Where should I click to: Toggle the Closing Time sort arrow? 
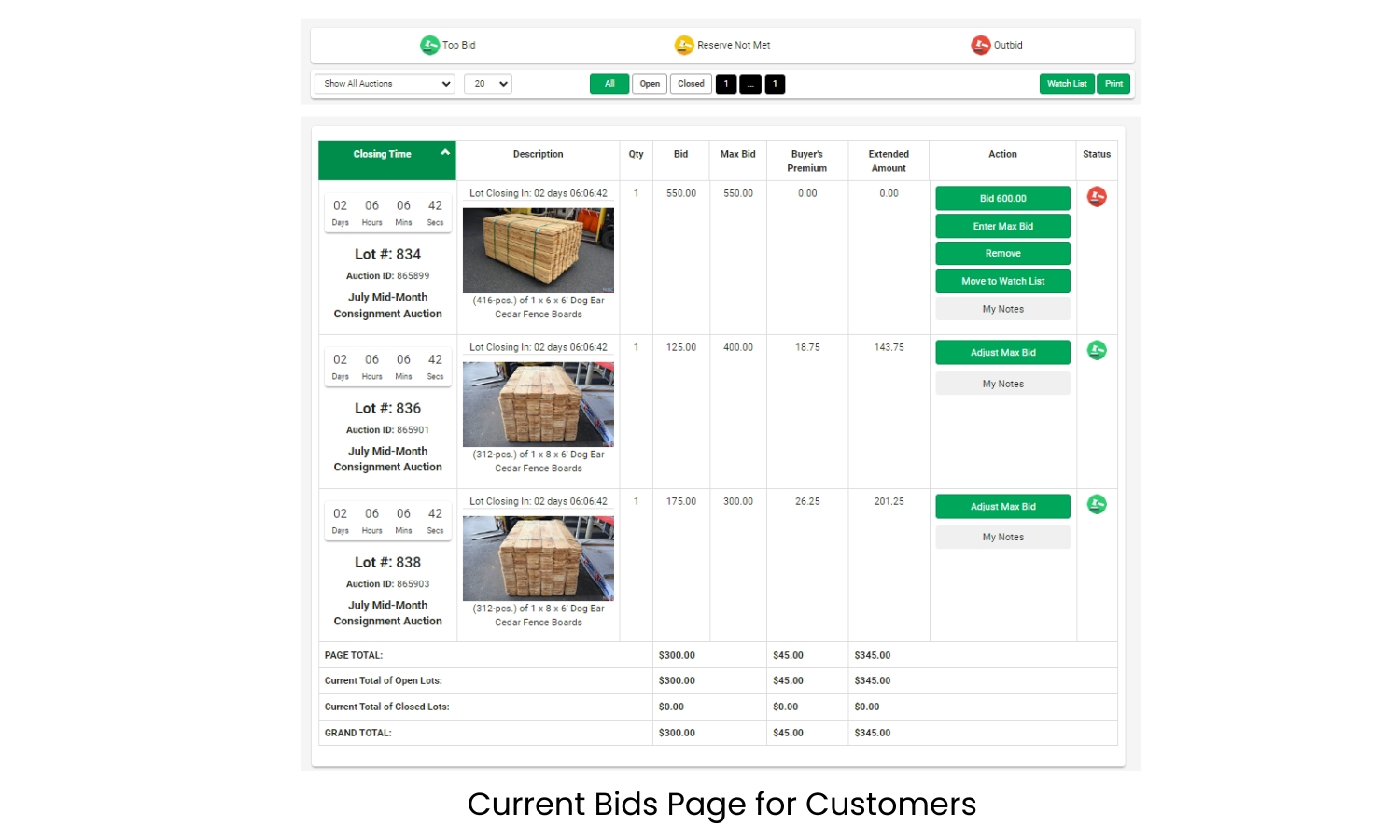pyautogui.click(x=445, y=152)
